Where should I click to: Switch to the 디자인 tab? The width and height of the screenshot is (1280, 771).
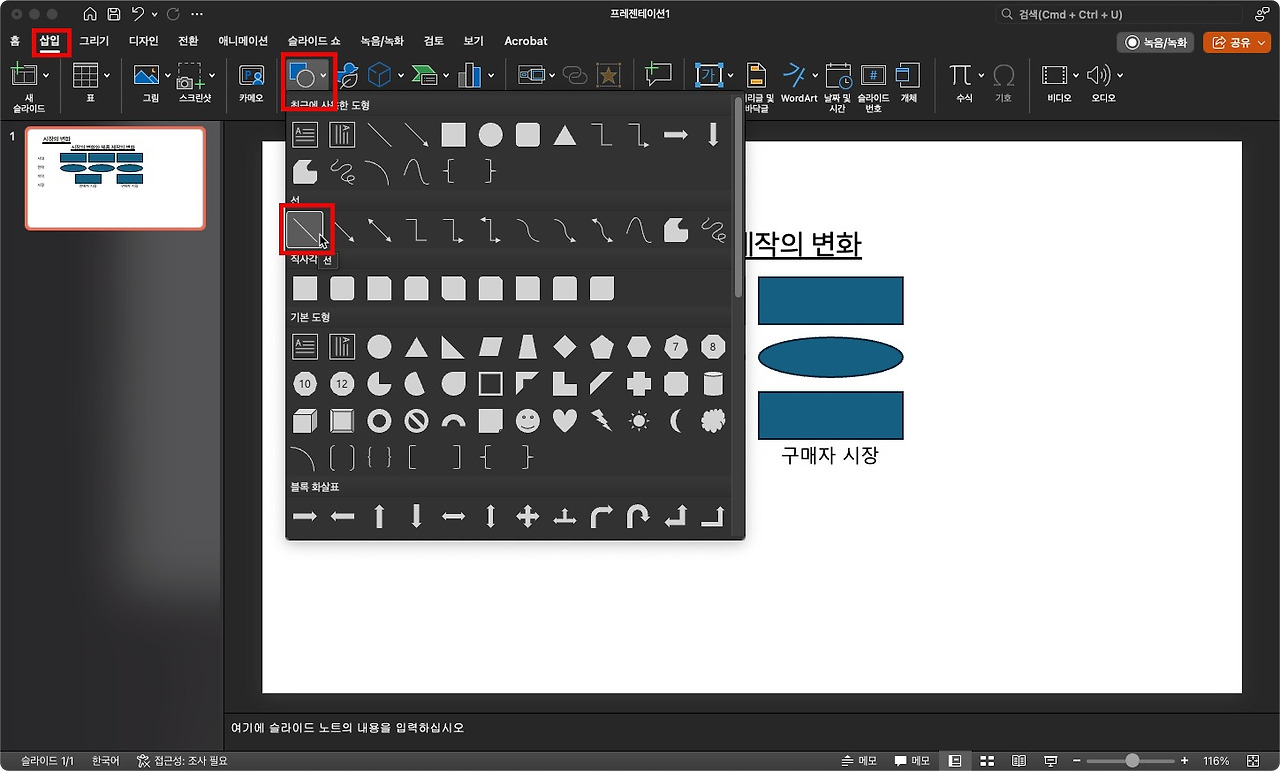(x=144, y=41)
